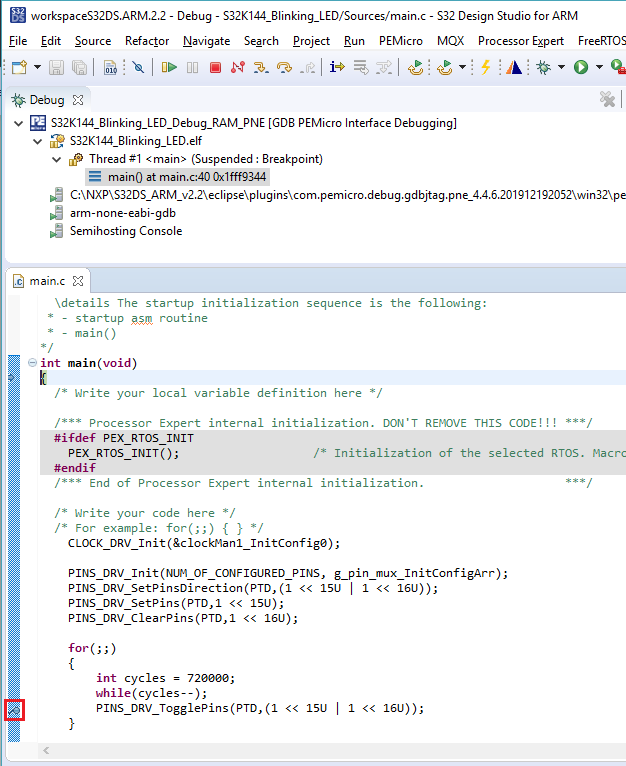The height and width of the screenshot is (766, 626).
Task: Click the Disconnect icon
Action: tap(238, 67)
